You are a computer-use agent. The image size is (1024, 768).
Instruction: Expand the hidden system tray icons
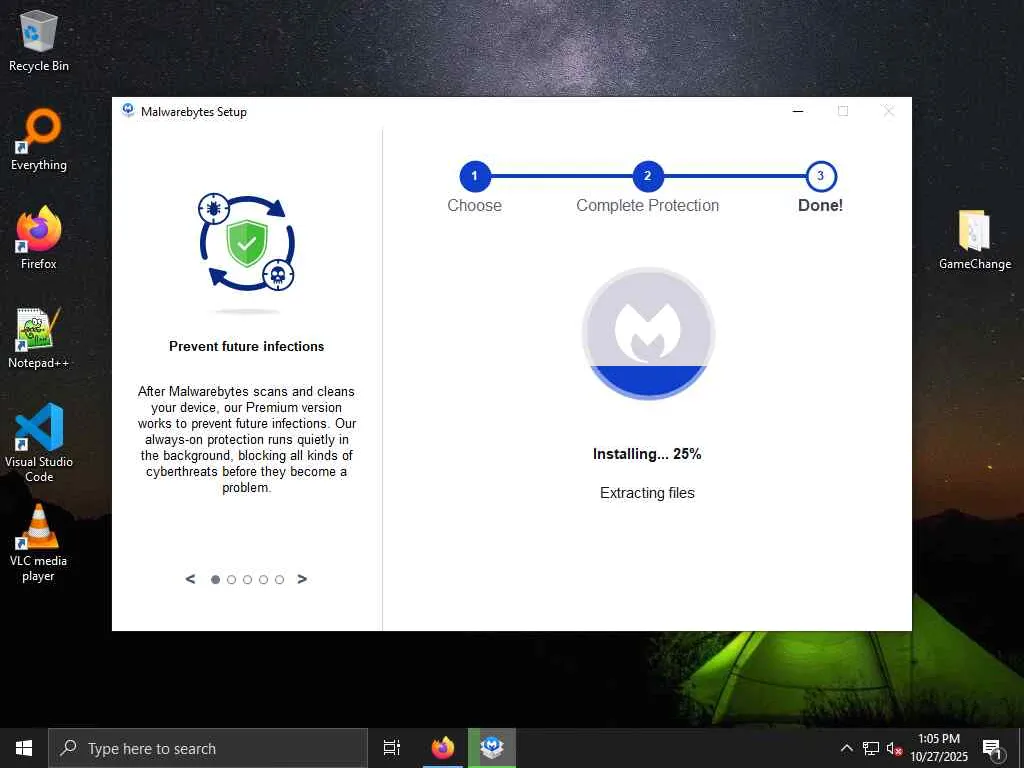846,748
